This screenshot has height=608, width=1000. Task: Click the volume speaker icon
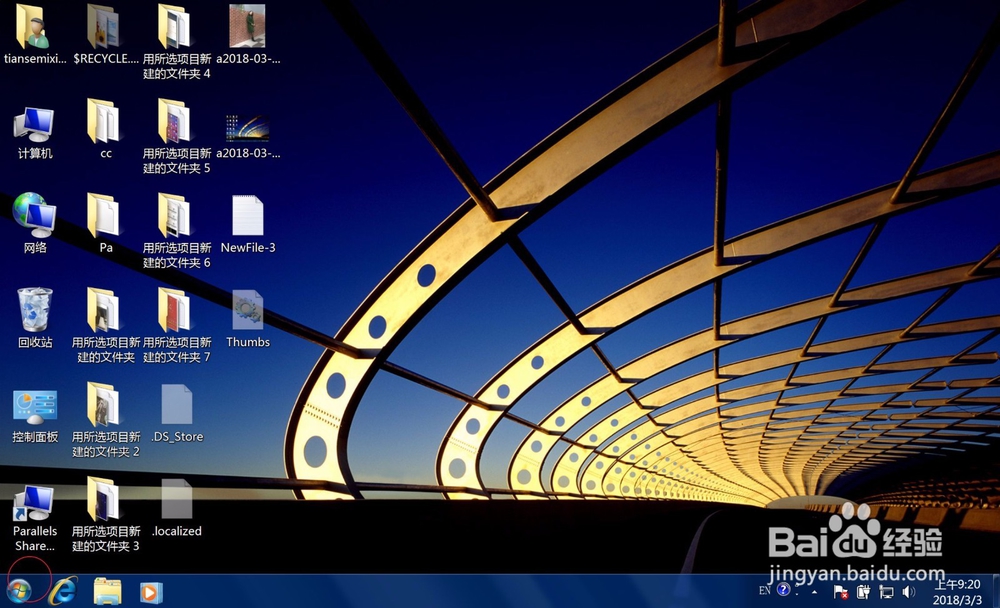[x=908, y=592]
